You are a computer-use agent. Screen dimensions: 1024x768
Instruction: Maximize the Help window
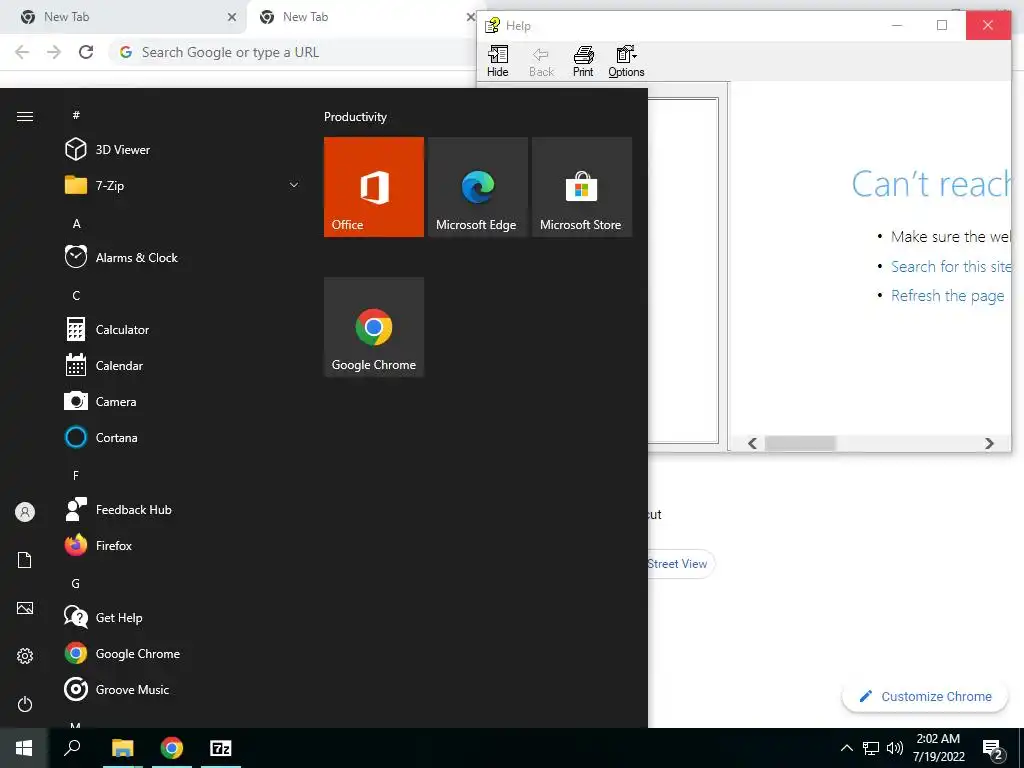[x=942, y=25]
